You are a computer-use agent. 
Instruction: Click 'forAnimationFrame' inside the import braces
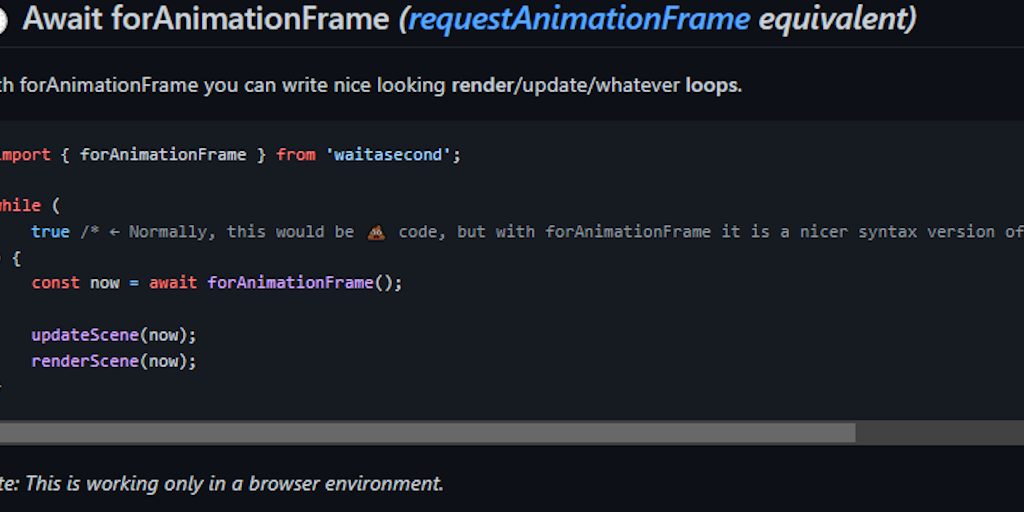click(x=163, y=155)
